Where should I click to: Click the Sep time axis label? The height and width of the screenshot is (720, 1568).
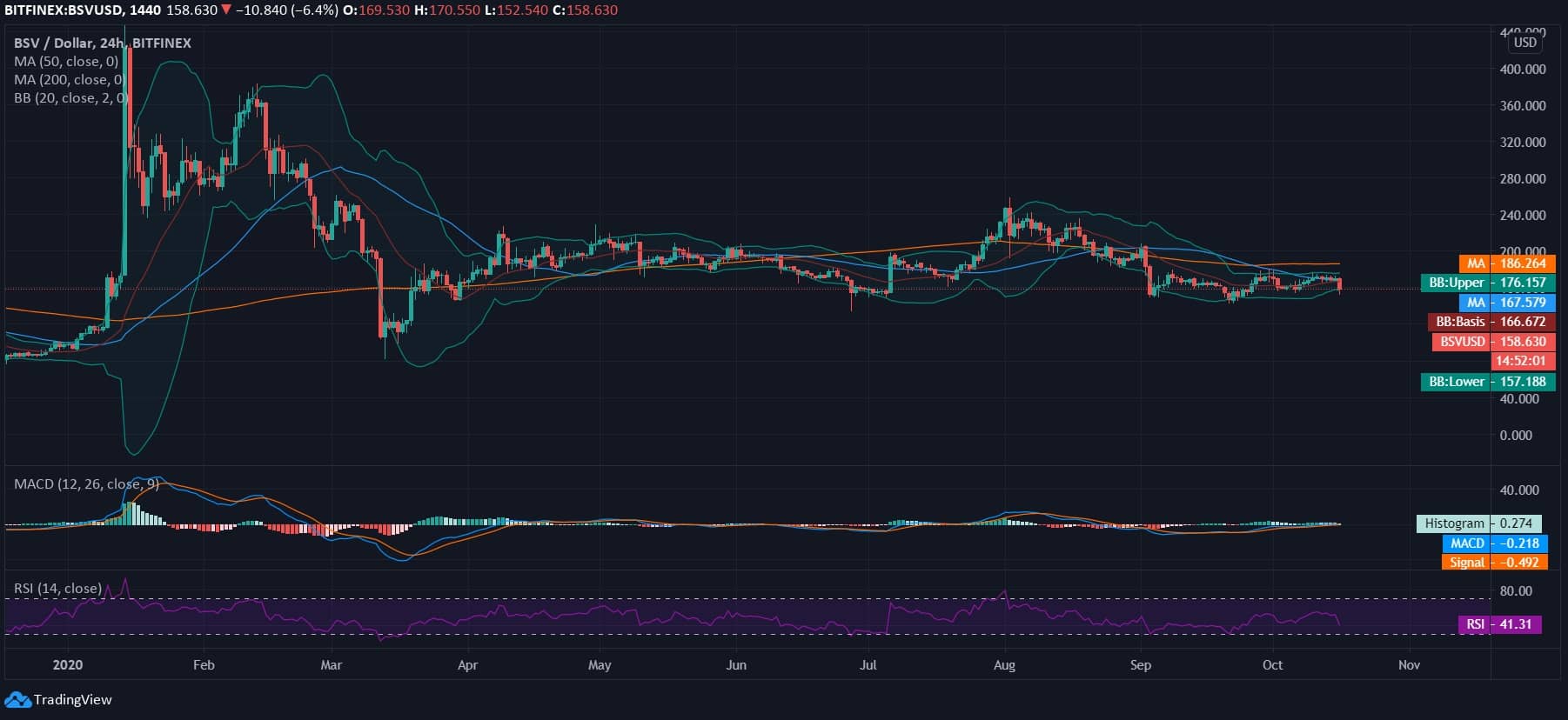[x=1141, y=665]
